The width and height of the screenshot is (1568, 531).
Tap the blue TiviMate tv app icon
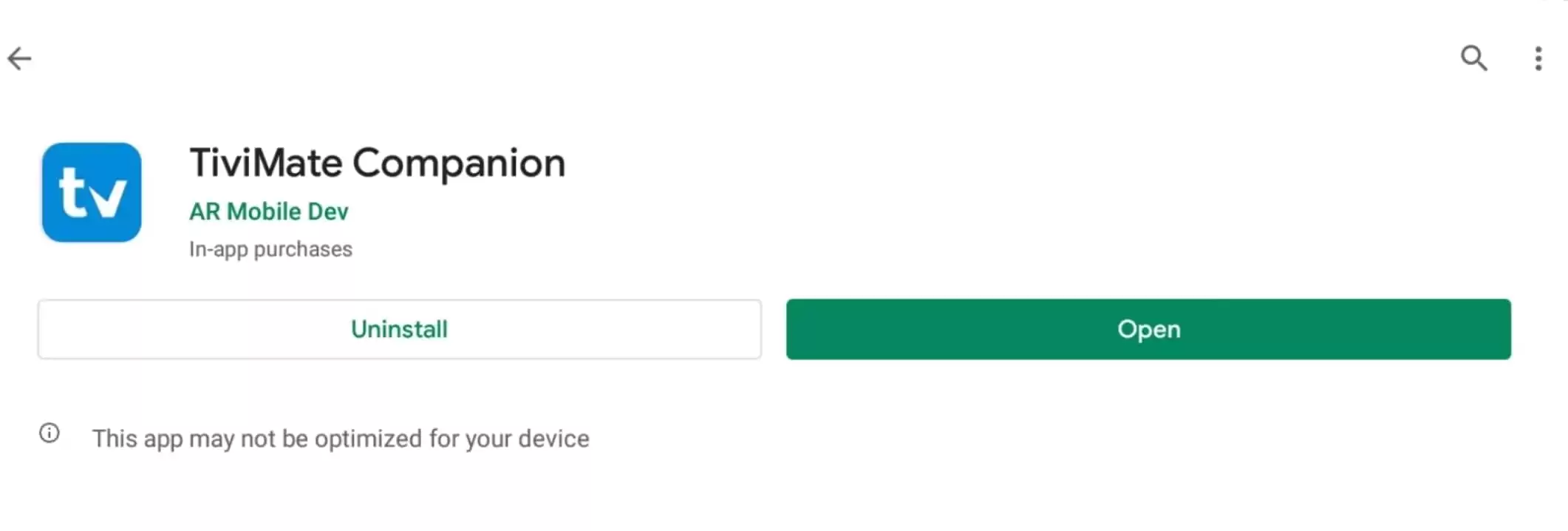[92, 192]
